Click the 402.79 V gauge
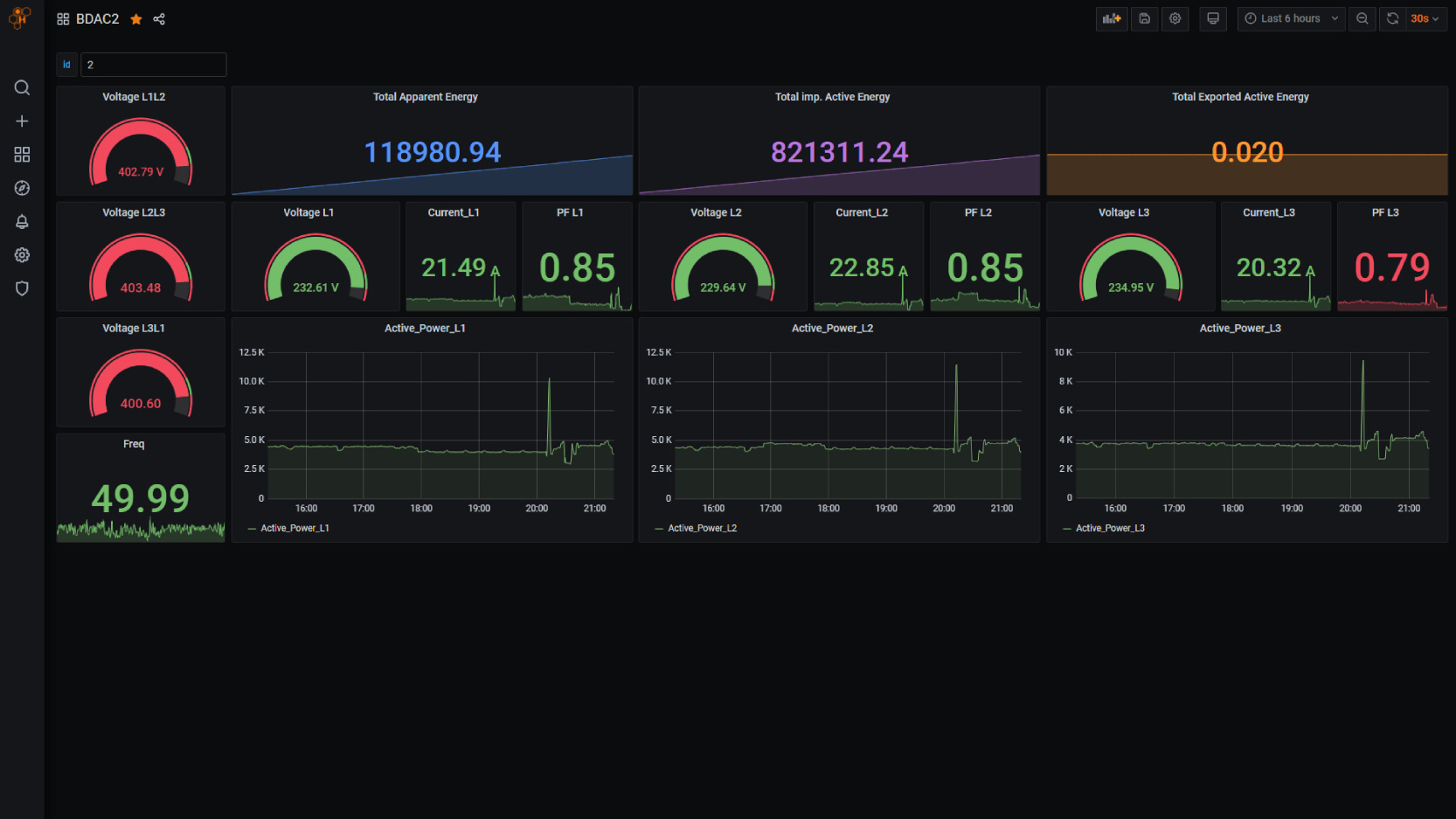 (141, 153)
